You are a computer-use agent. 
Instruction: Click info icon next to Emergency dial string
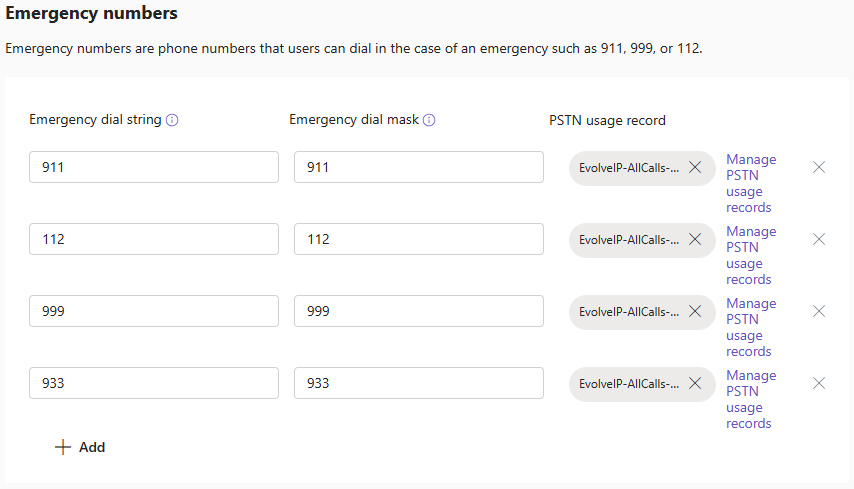click(x=172, y=120)
